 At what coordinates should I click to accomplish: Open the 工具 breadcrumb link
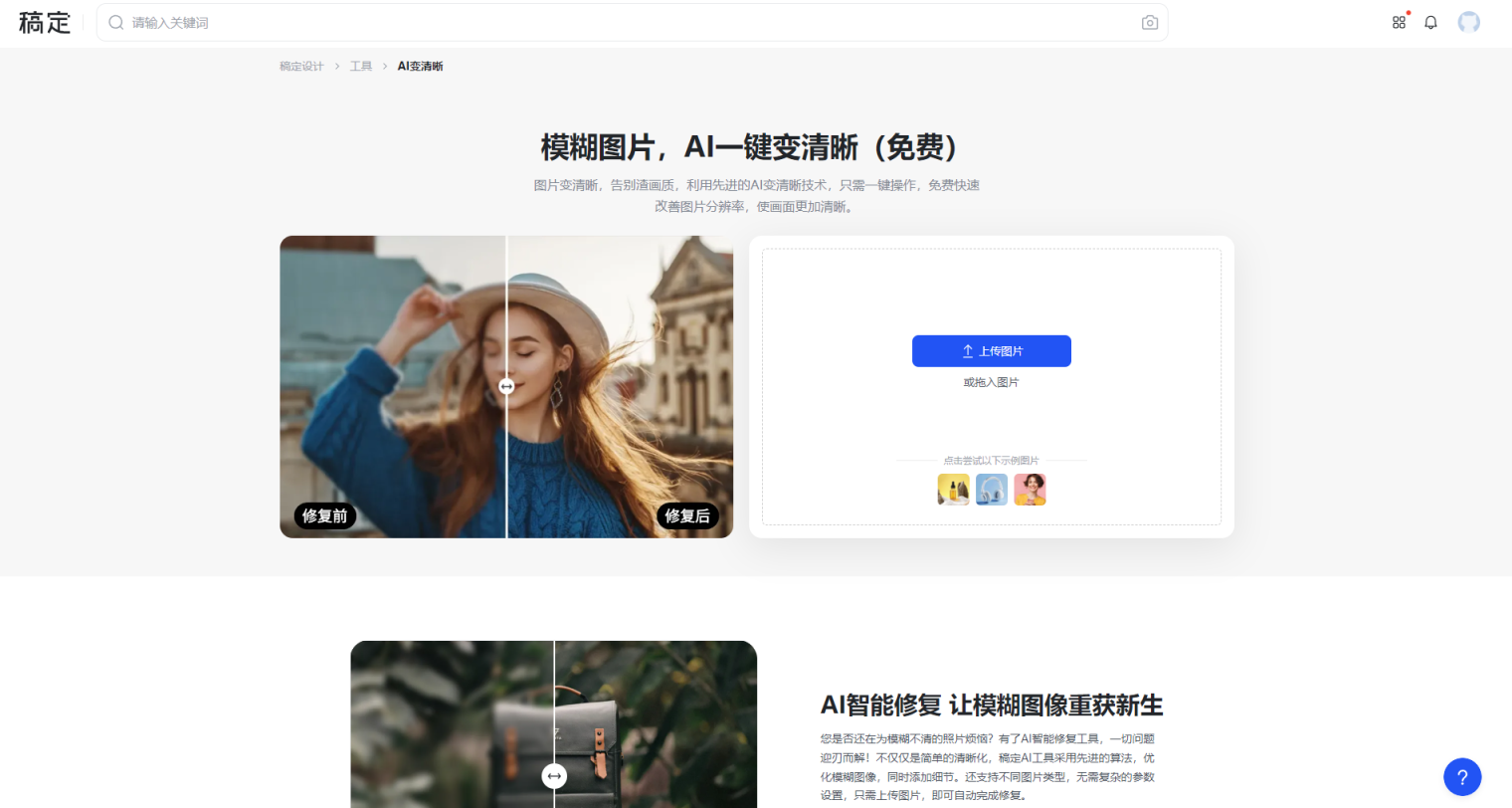pyautogui.click(x=360, y=66)
